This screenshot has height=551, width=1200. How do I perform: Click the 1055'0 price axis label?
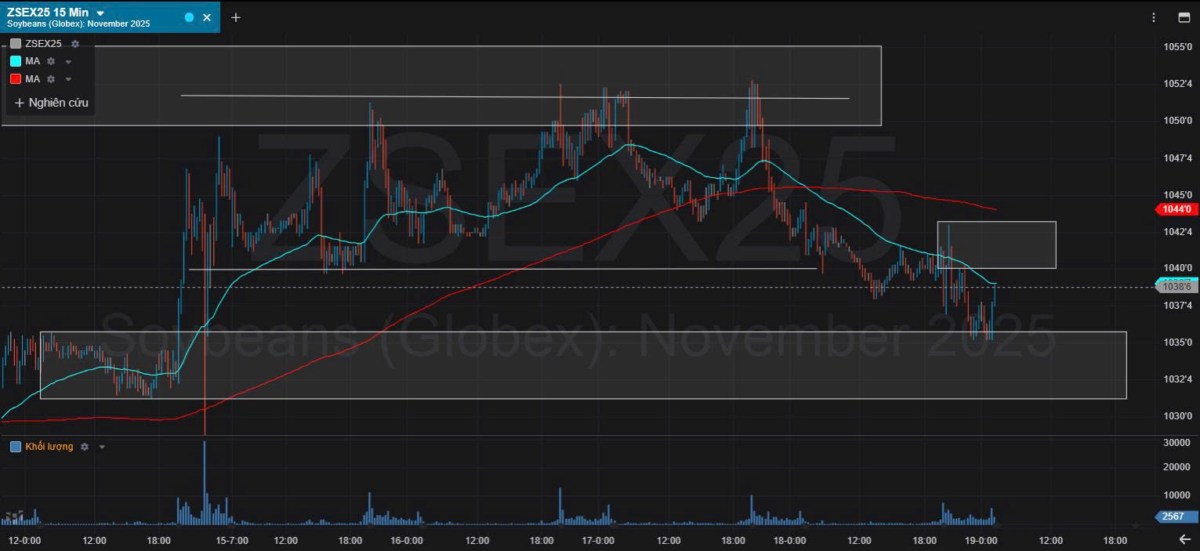(1176, 47)
